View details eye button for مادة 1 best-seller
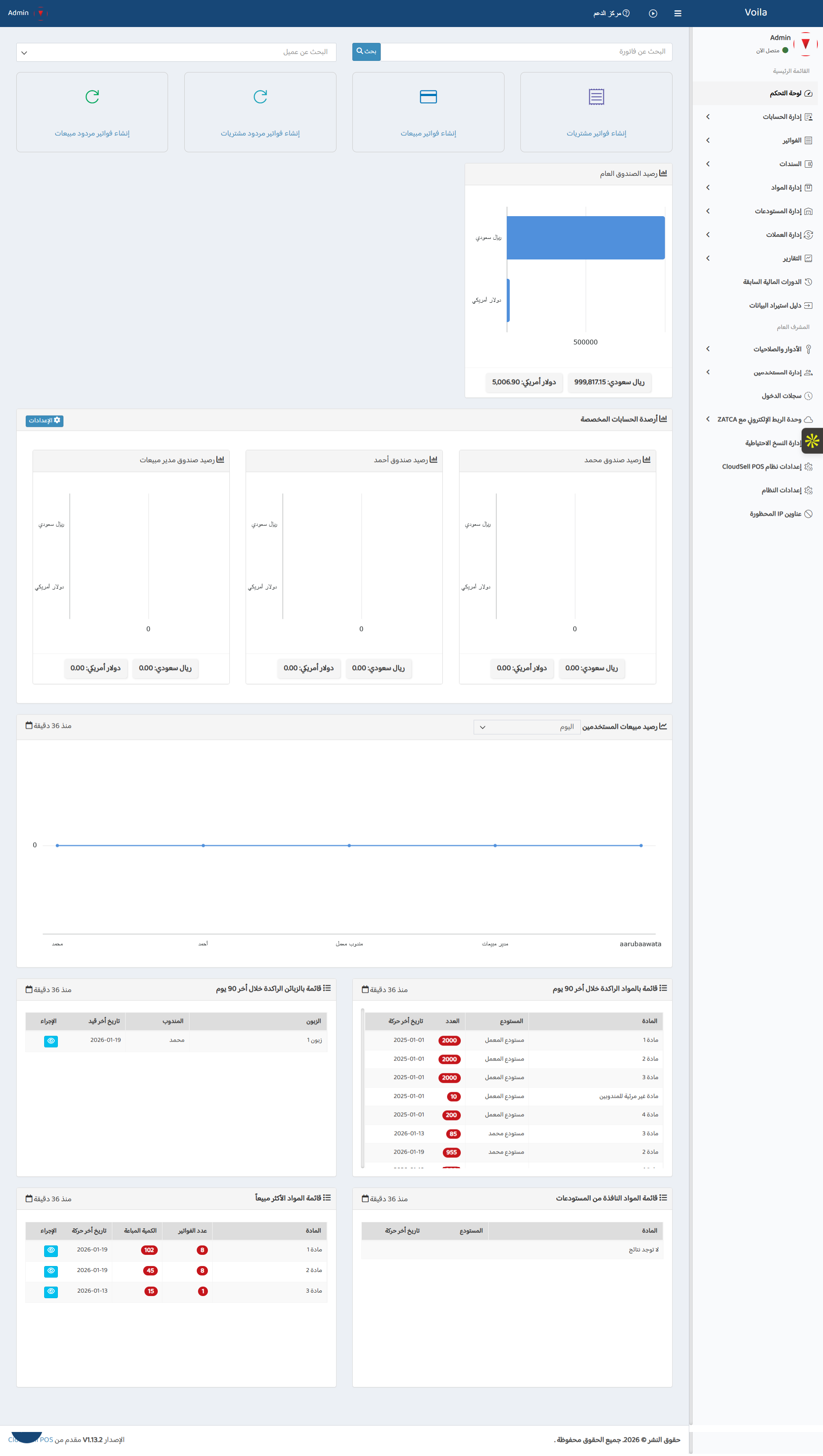Viewport: 823px width, 1456px height. click(51, 1250)
